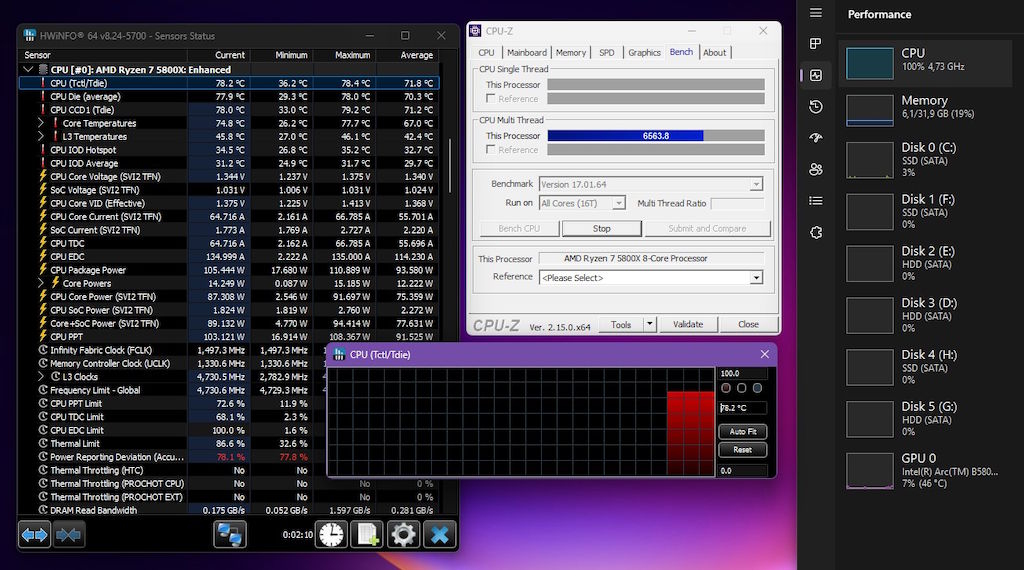Viewport: 1024px width, 570px height.
Task: Click Maximum column header in HWiNFO
Action: click(346, 55)
